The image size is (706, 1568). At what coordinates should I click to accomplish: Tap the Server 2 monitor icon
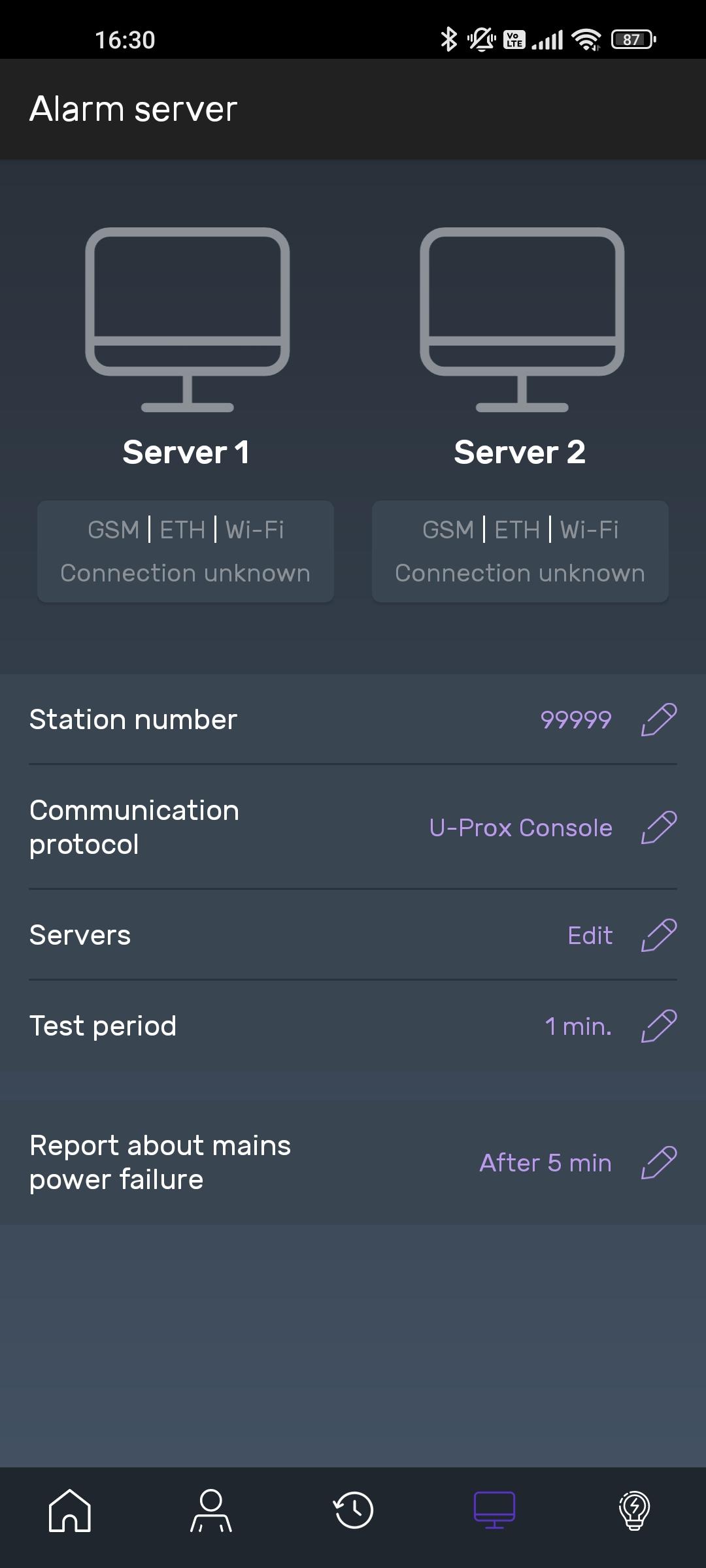point(522,319)
